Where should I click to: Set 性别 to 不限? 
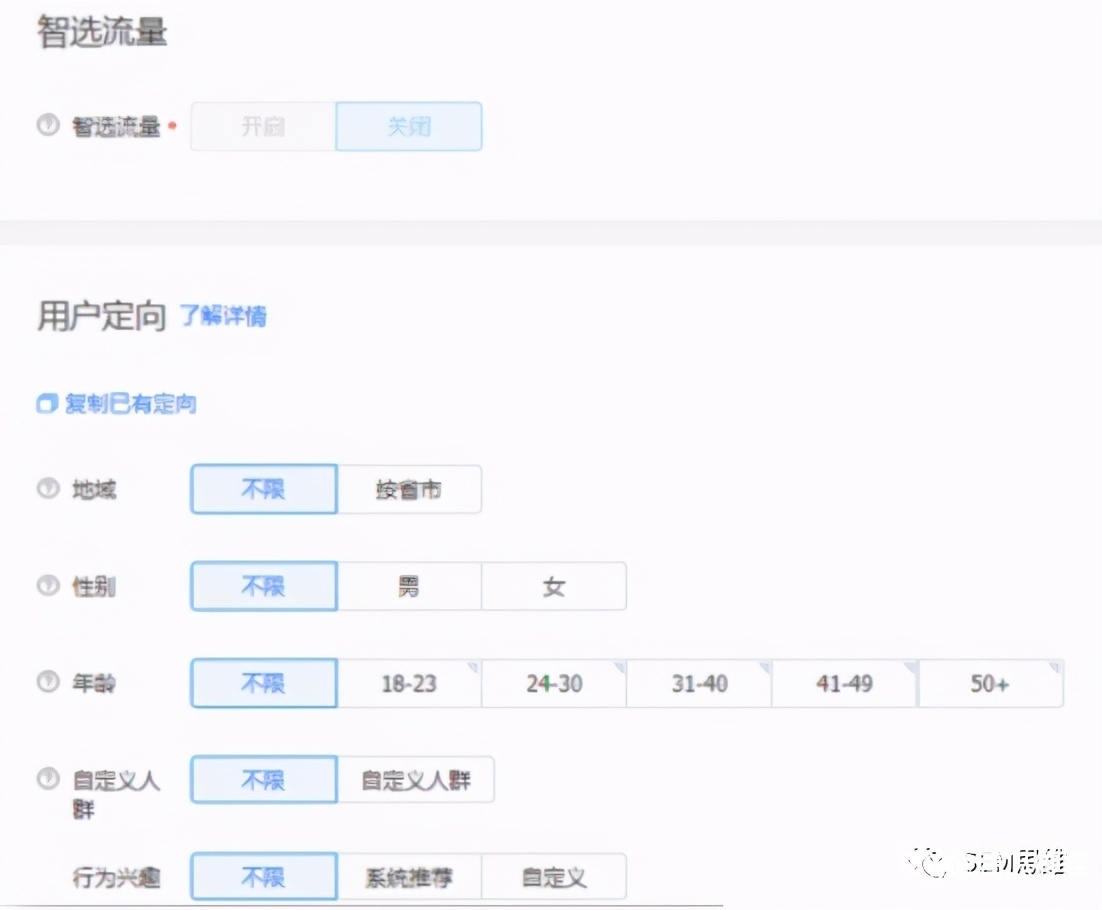tap(264, 586)
